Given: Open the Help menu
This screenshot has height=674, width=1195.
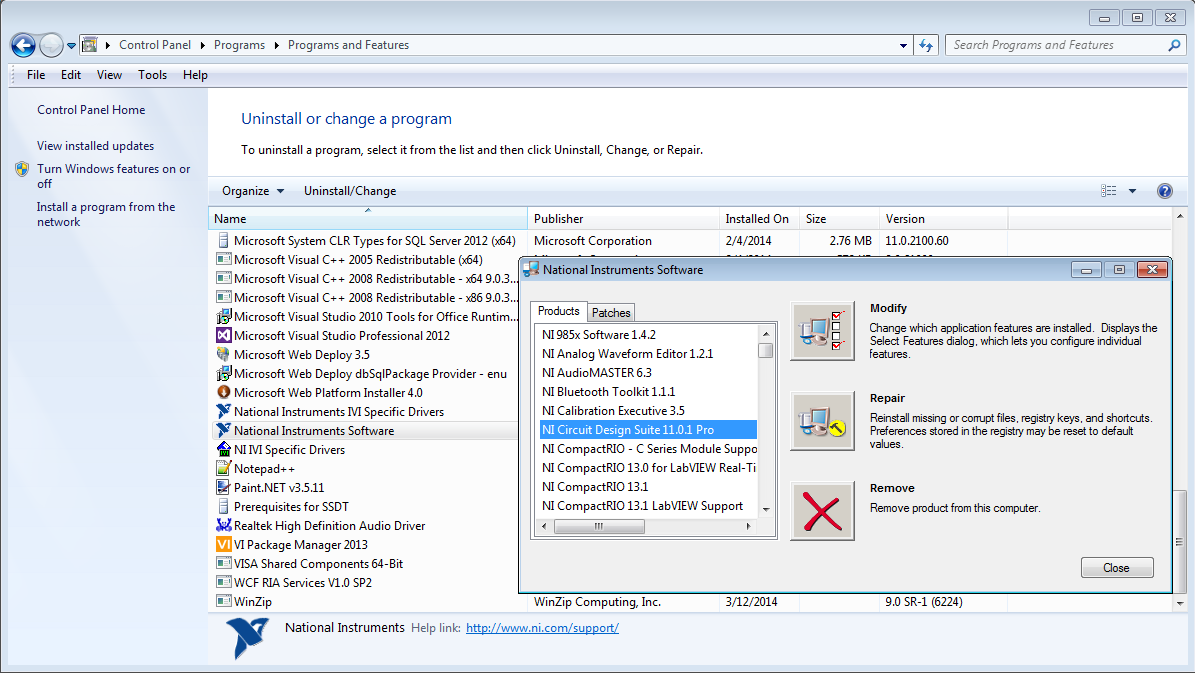Looking at the screenshot, I should click(x=195, y=75).
